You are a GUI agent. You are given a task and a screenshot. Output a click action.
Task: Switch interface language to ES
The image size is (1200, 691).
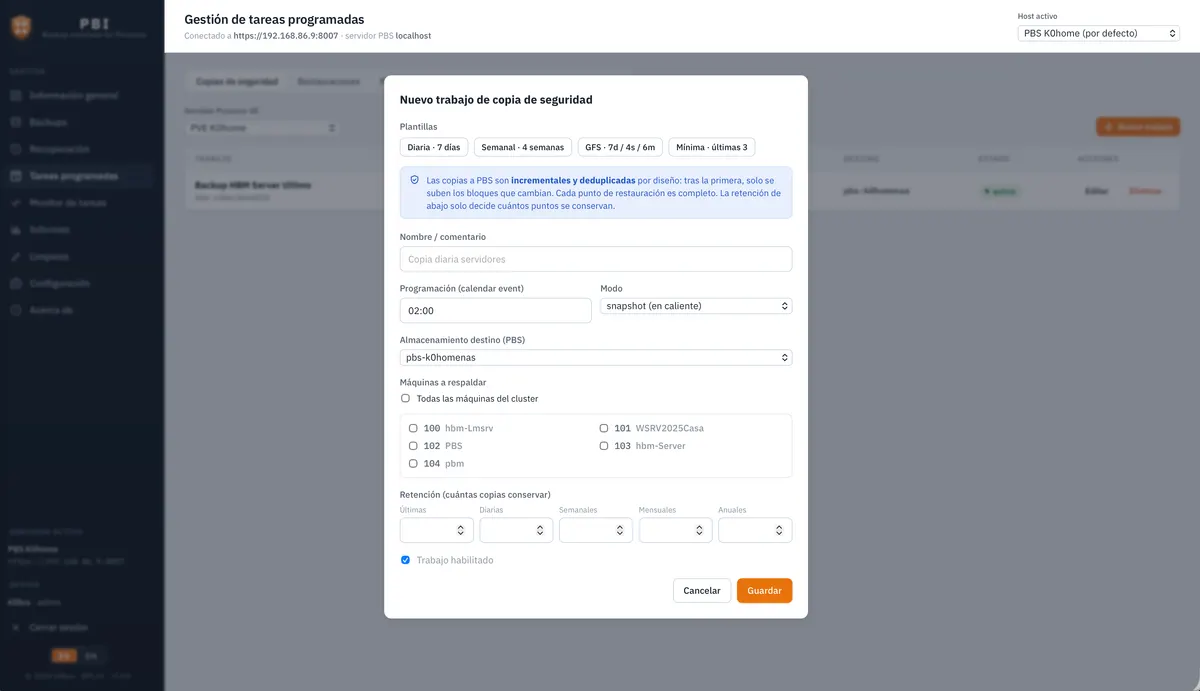click(63, 656)
